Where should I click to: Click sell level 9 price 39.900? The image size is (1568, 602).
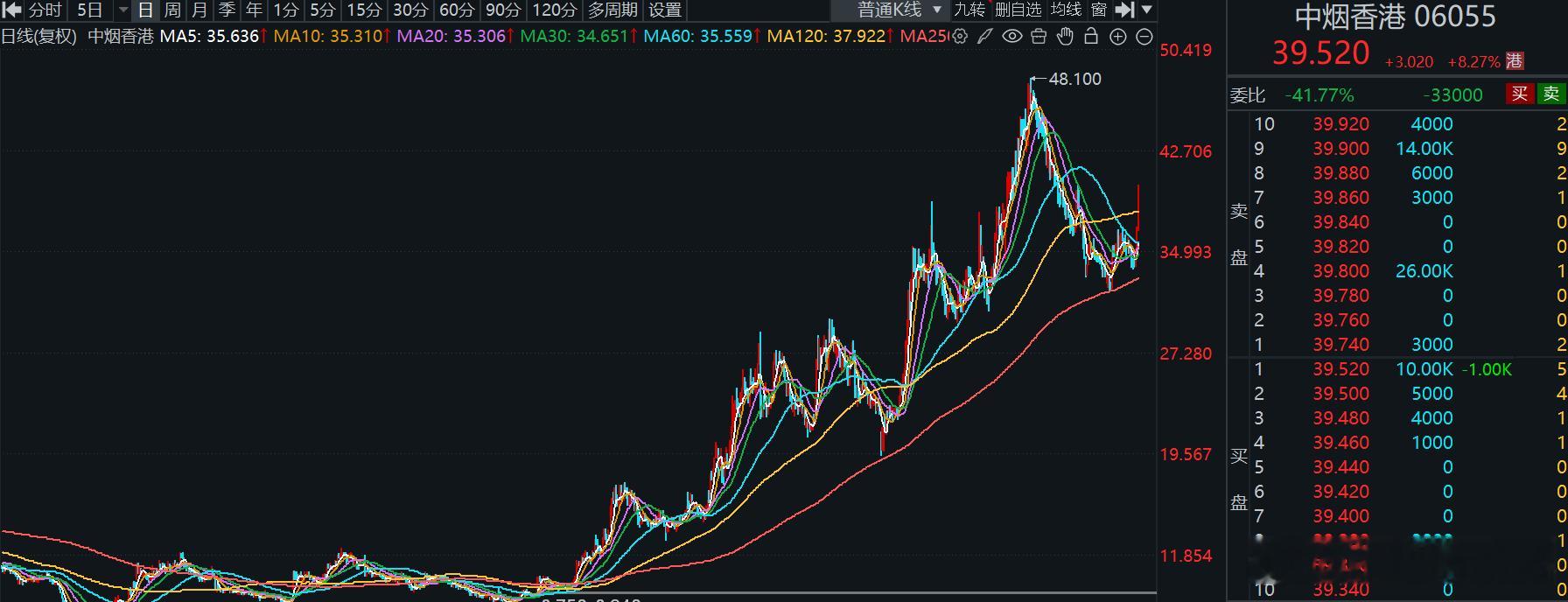(1340, 149)
